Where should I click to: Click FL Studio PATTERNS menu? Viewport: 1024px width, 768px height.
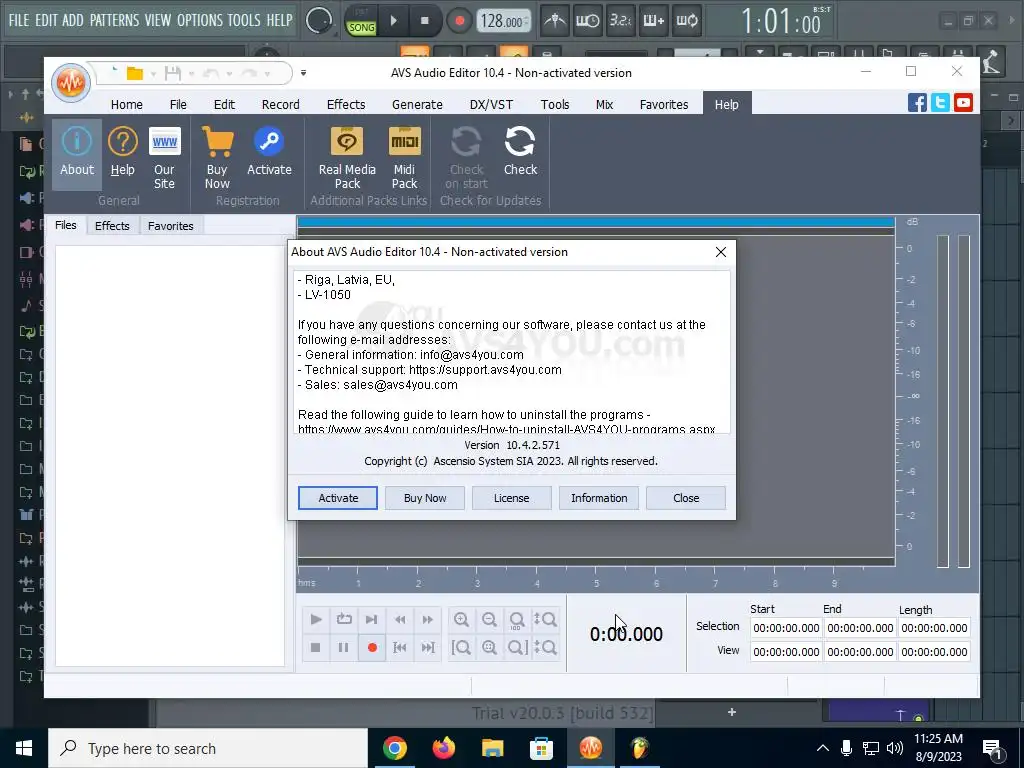pos(114,20)
